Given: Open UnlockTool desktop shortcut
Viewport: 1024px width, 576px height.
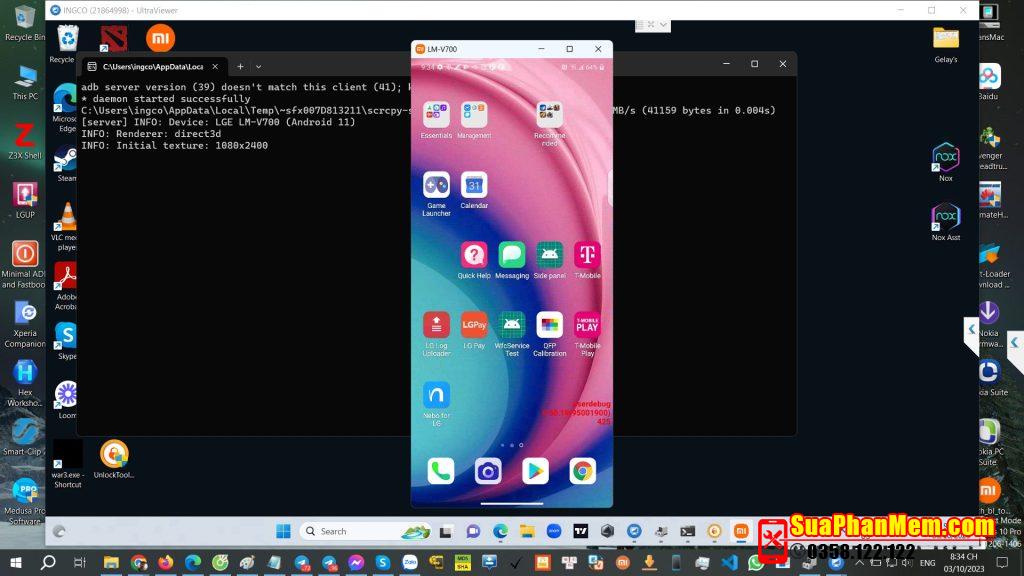Looking at the screenshot, I should coord(114,454).
